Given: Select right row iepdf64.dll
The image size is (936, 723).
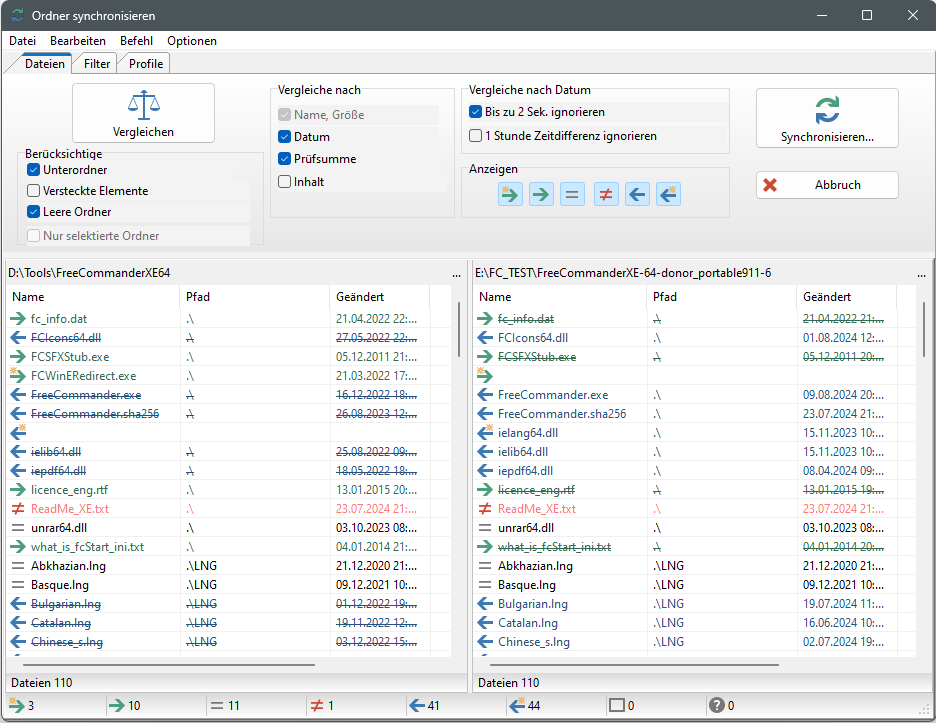Looking at the screenshot, I should pyautogui.click(x=694, y=471).
